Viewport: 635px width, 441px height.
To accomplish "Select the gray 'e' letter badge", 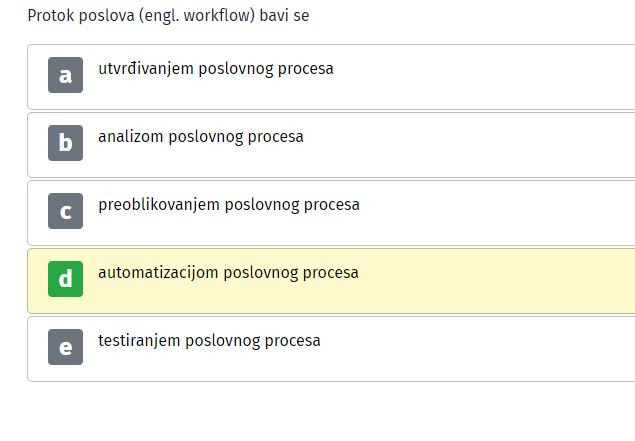I will pos(65,347).
